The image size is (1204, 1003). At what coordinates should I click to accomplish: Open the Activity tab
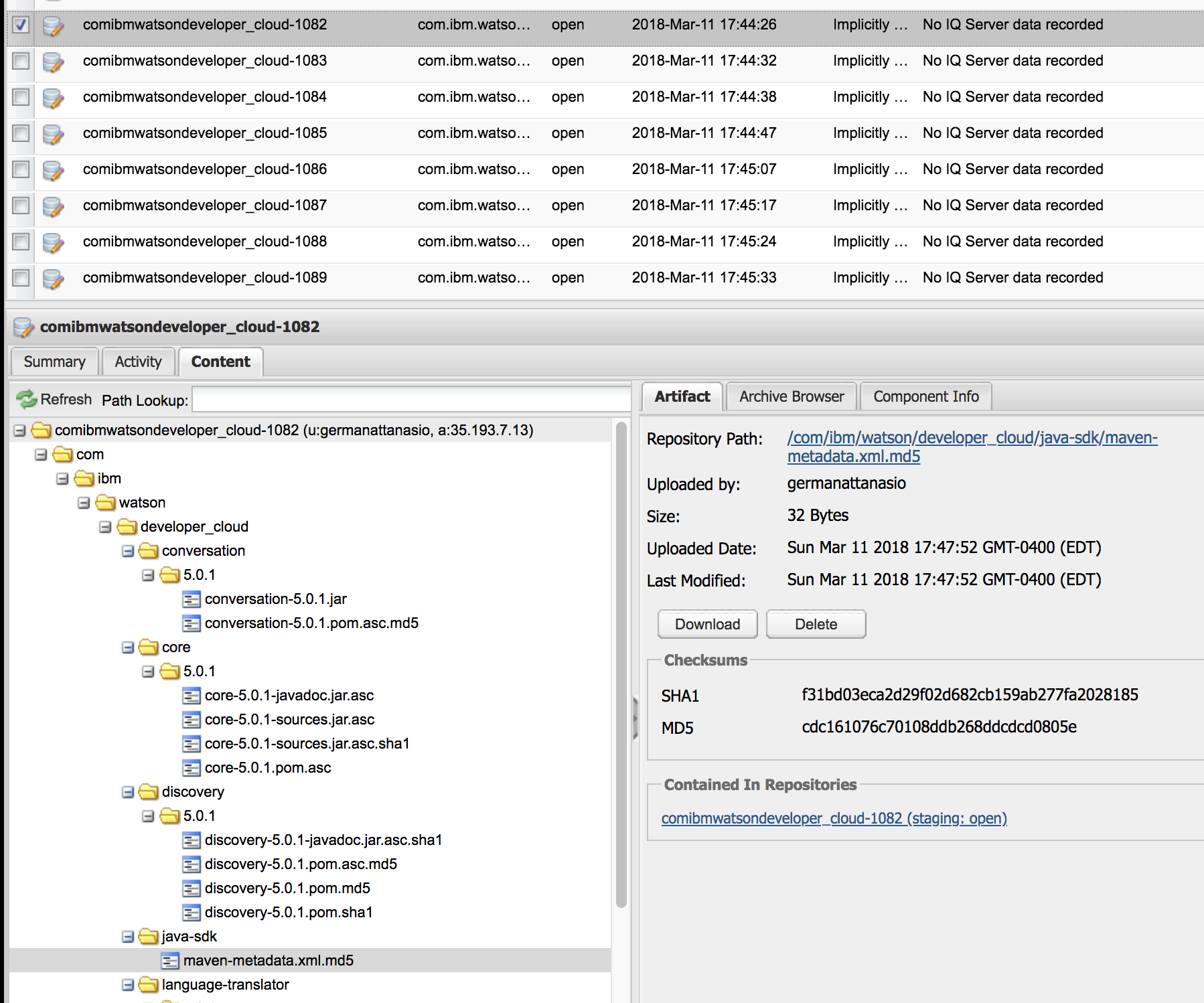[138, 362]
